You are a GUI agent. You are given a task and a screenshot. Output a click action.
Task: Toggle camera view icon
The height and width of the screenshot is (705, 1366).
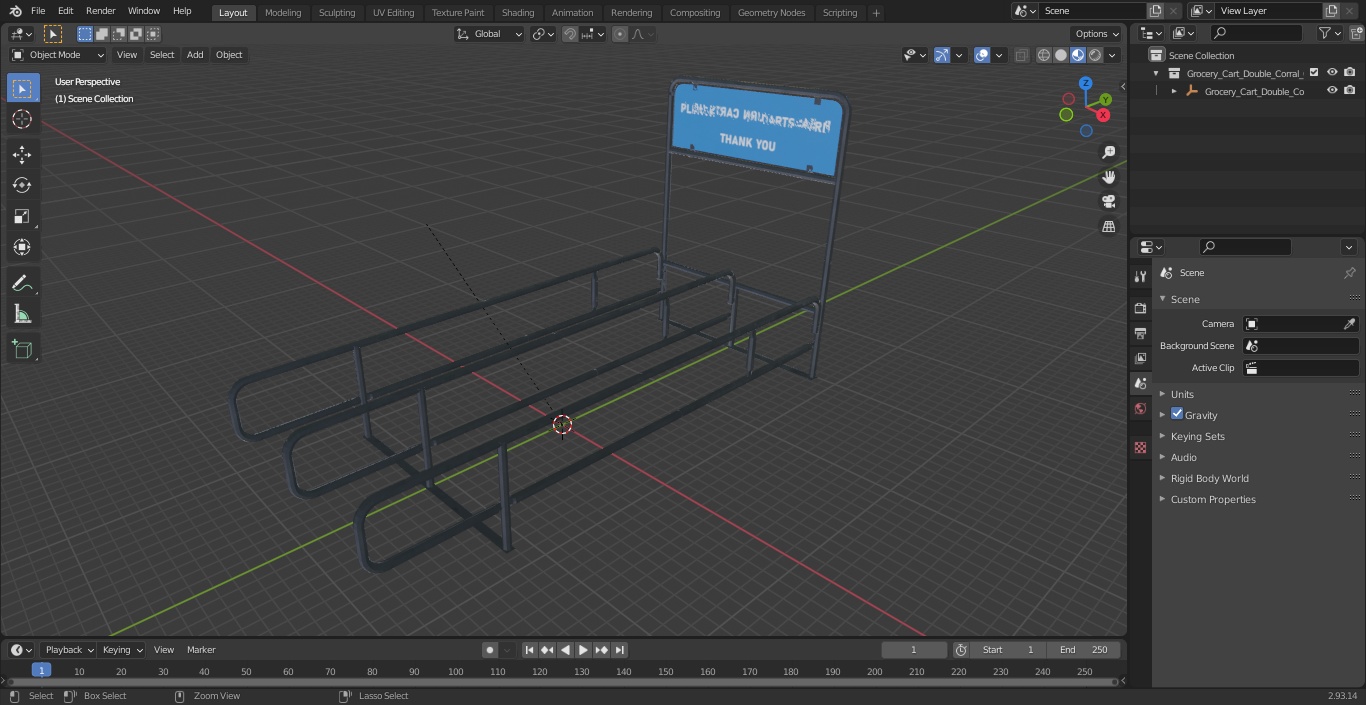click(1108, 201)
